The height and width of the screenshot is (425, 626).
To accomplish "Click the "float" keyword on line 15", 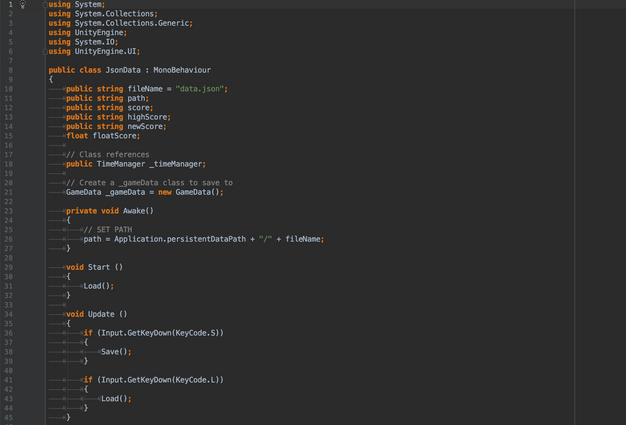I will pyautogui.click(x=77, y=136).
